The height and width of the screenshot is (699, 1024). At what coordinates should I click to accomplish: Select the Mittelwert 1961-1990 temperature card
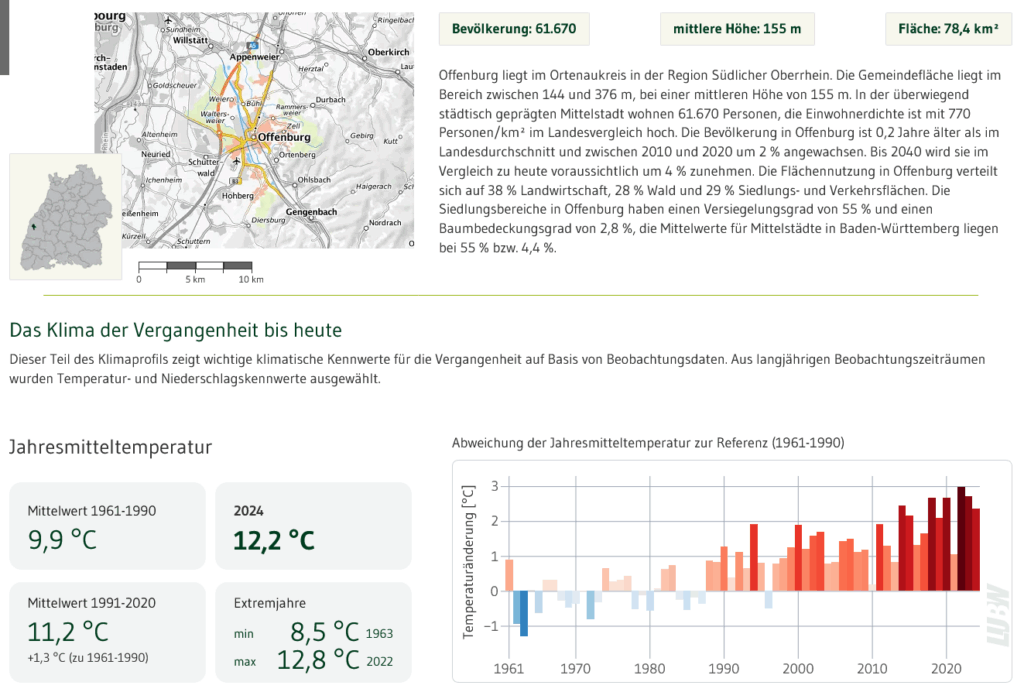107,526
